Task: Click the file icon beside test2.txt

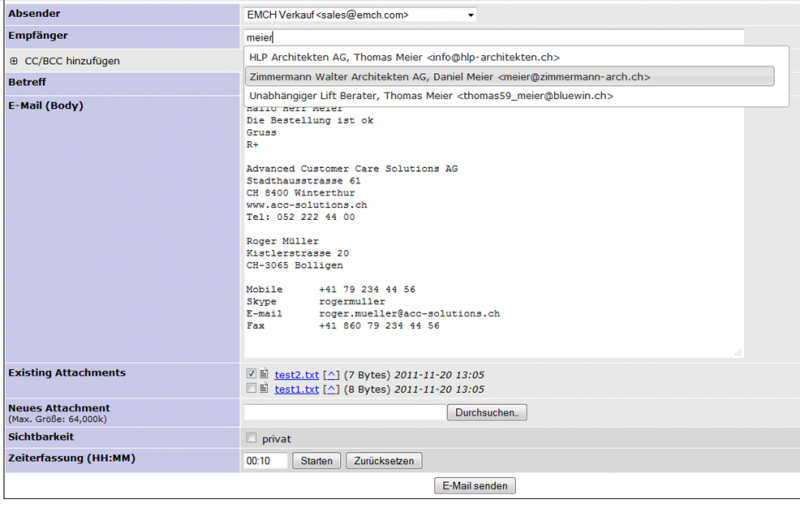Action: tap(264, 374)
